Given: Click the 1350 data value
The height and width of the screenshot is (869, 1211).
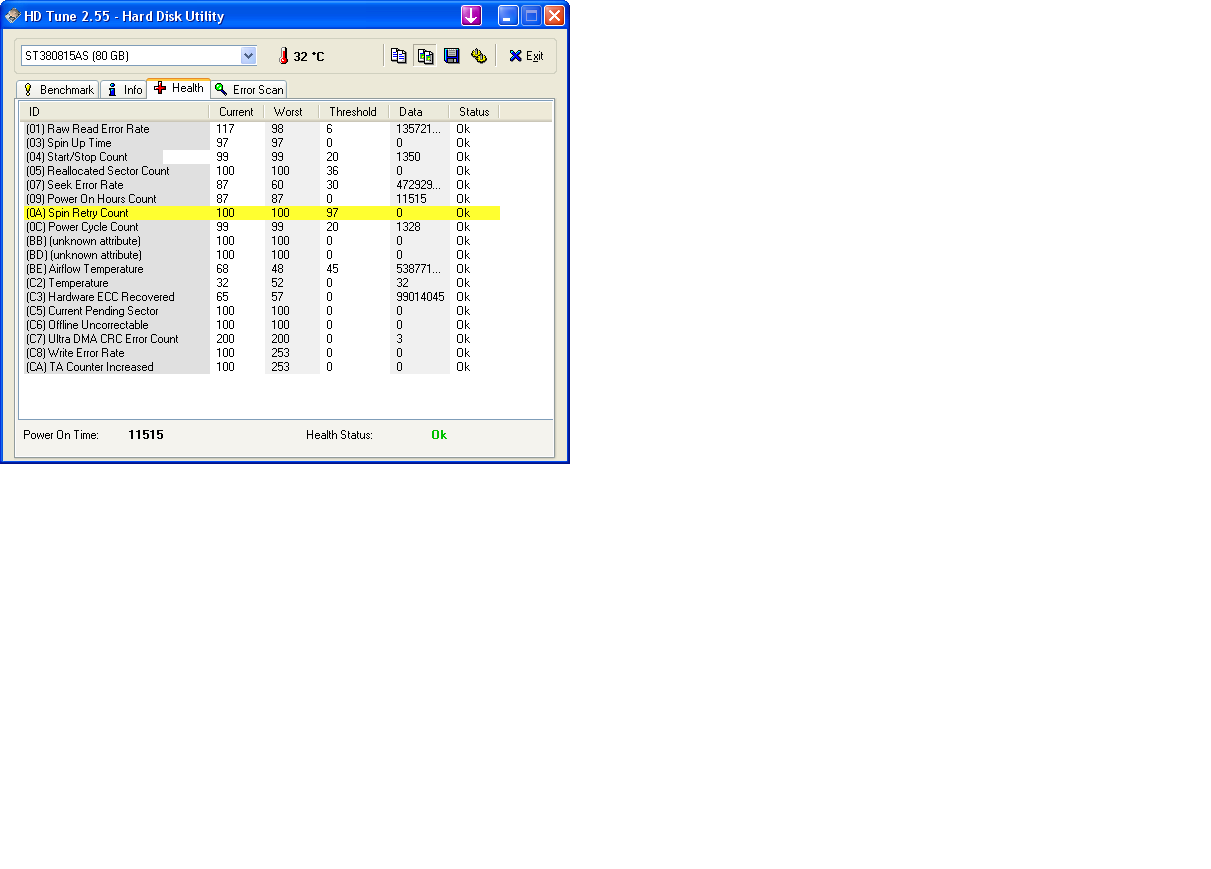Looking at the screenshot, I should 408,157.
